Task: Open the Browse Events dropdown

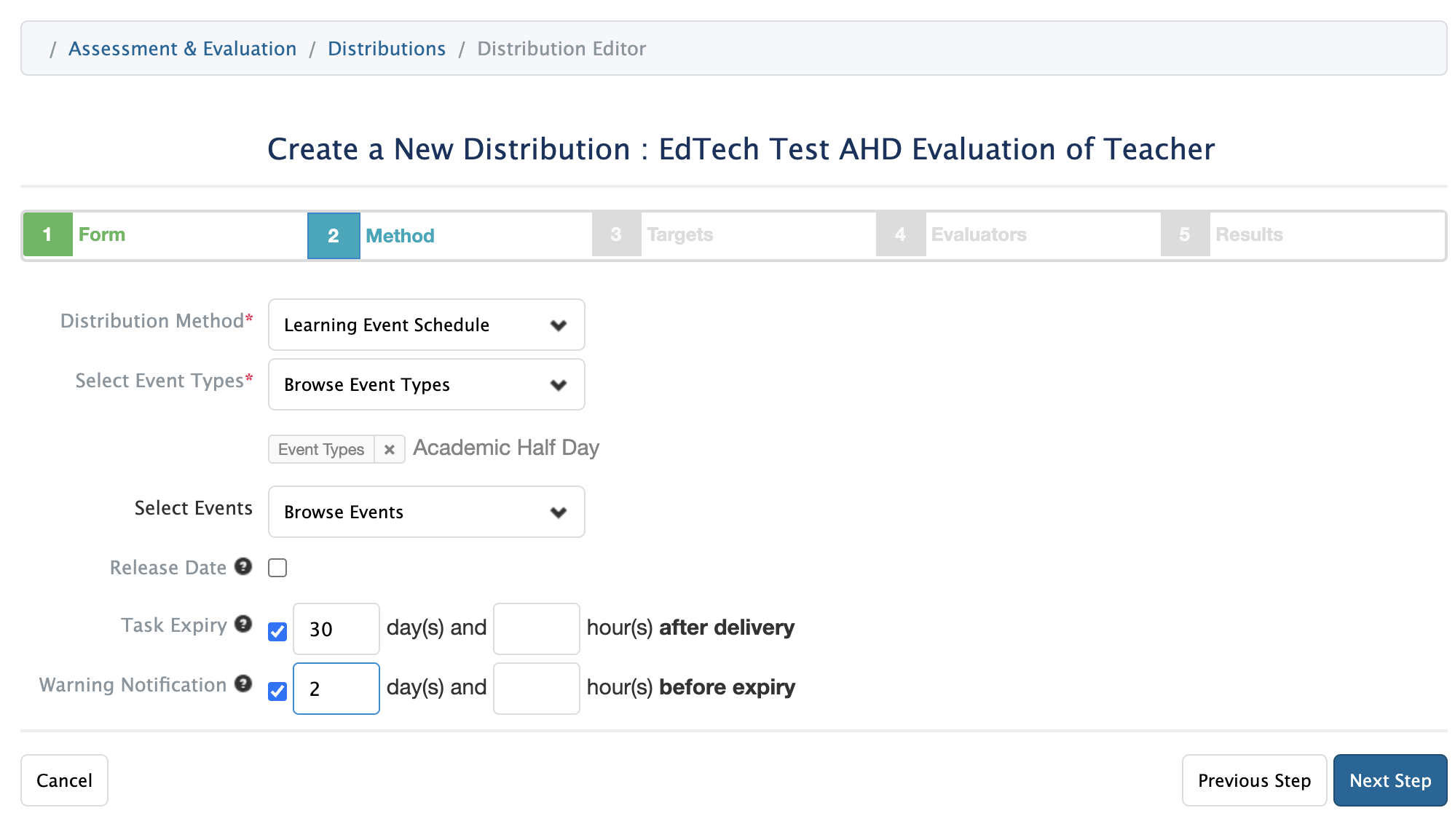Action: pyautogui.click(x=426, y=512)
